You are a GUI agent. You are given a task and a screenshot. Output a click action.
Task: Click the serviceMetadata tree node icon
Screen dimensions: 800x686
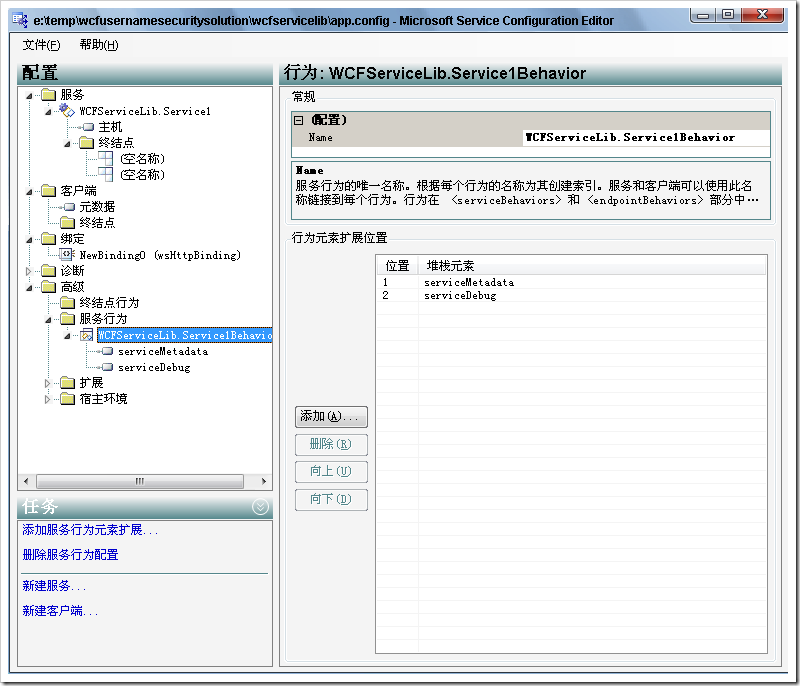pos(107,351)
